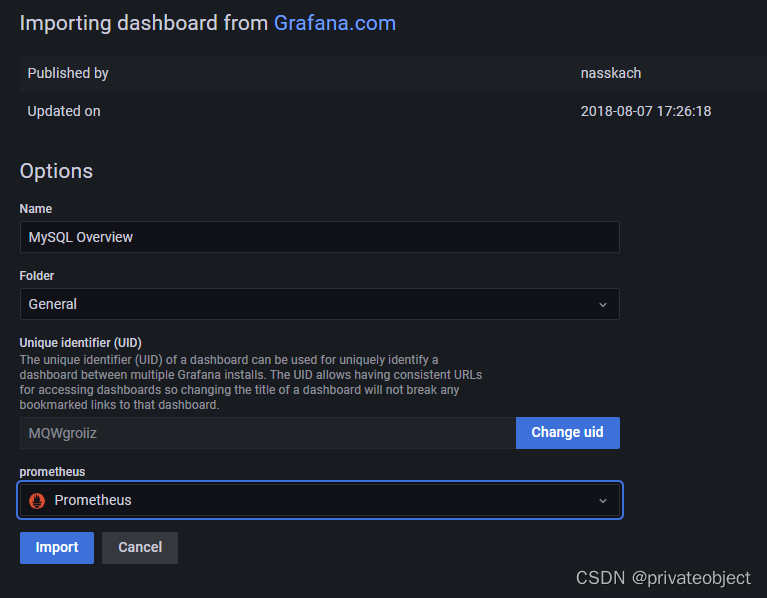Screen dimensions: 767x598
Task: Select the date 2018-08-07 17:26:18
Action: (x=646, y=111)
